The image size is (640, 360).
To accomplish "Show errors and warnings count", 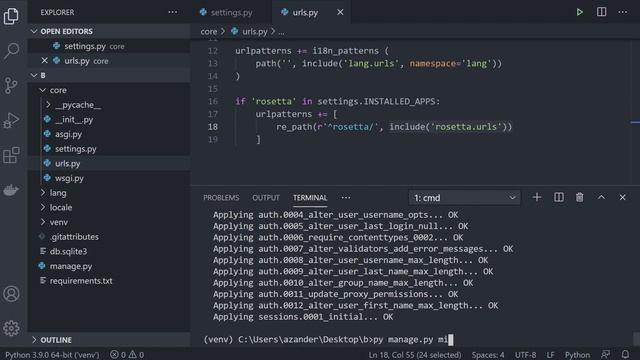I will 127,355.
